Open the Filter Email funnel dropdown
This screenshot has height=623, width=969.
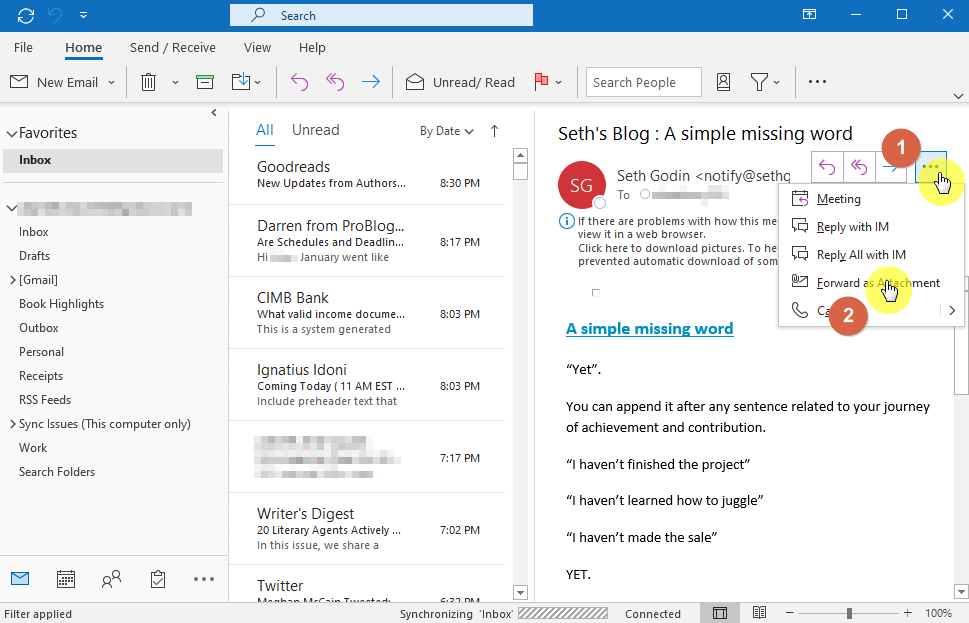coord(765,82)
